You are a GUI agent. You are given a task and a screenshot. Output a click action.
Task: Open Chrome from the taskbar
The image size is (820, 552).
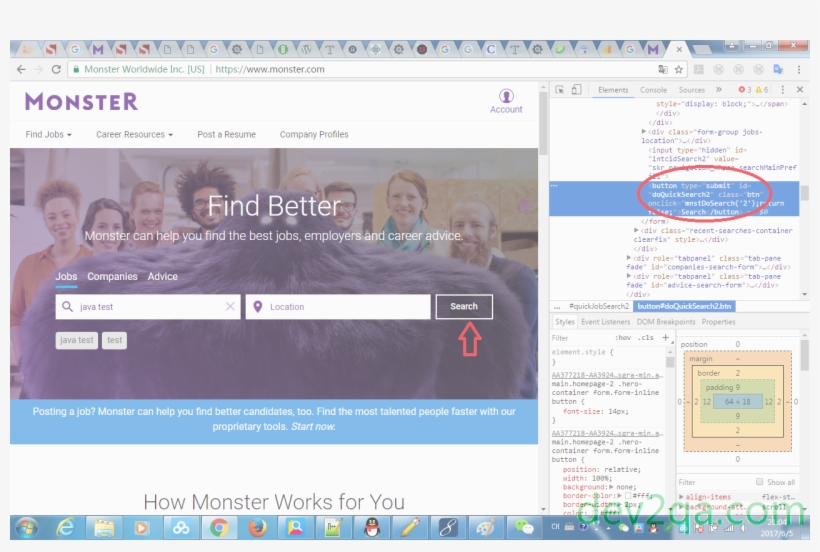pyautogui.click(x=219, y=528)
